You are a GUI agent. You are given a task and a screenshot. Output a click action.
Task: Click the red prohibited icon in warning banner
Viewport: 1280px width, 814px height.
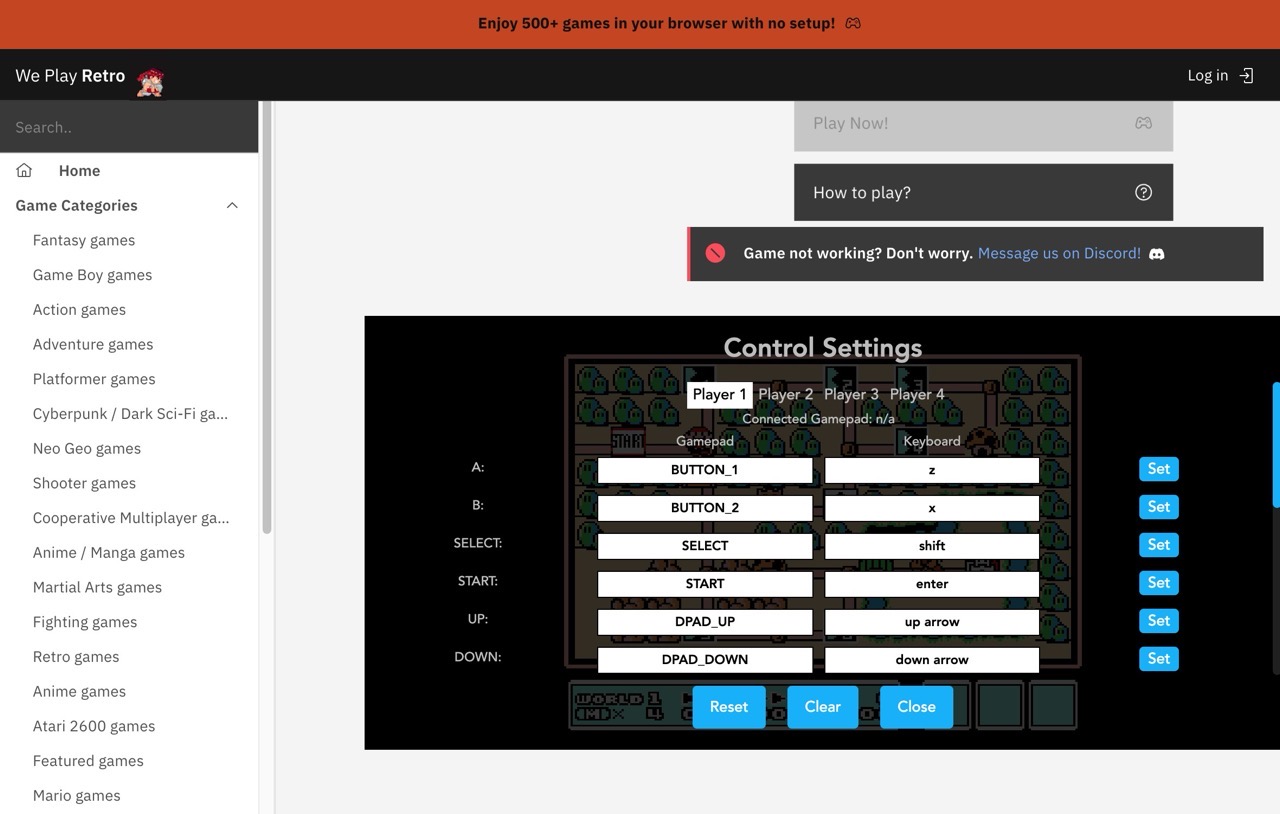[715, 253]
